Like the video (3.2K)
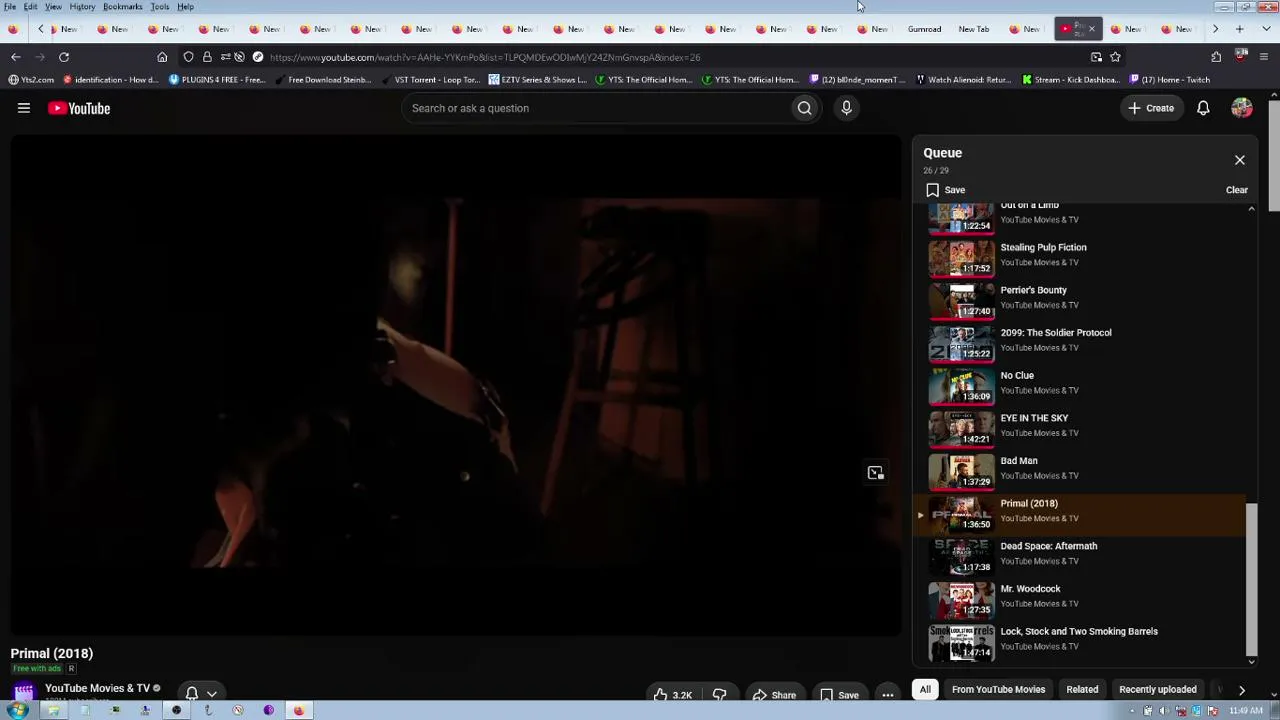Screen dimensions: 1280x720 pyautogui.click(x=673, y=695)
